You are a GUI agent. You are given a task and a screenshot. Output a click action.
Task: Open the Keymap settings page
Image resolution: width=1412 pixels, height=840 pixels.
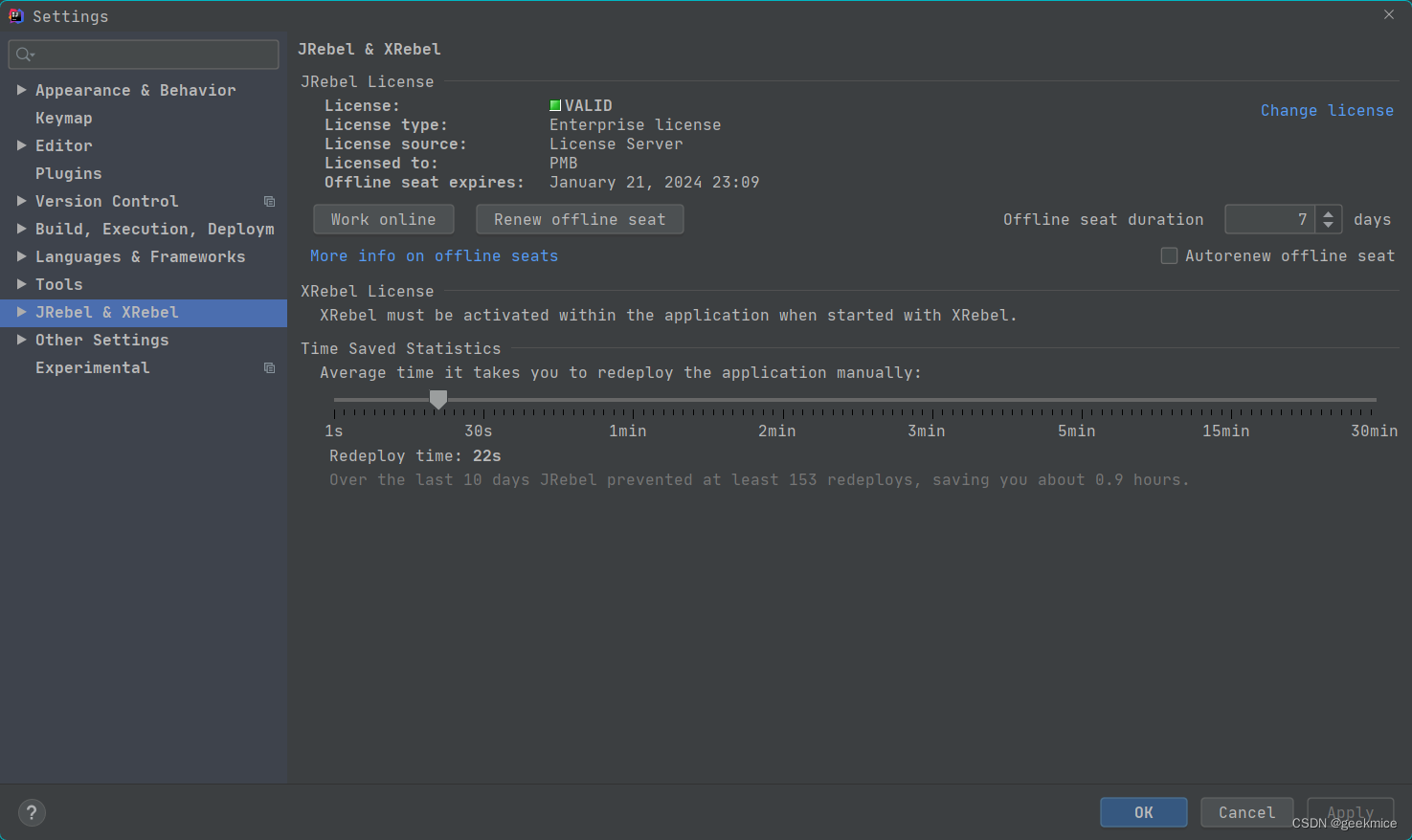coord(64,118)
